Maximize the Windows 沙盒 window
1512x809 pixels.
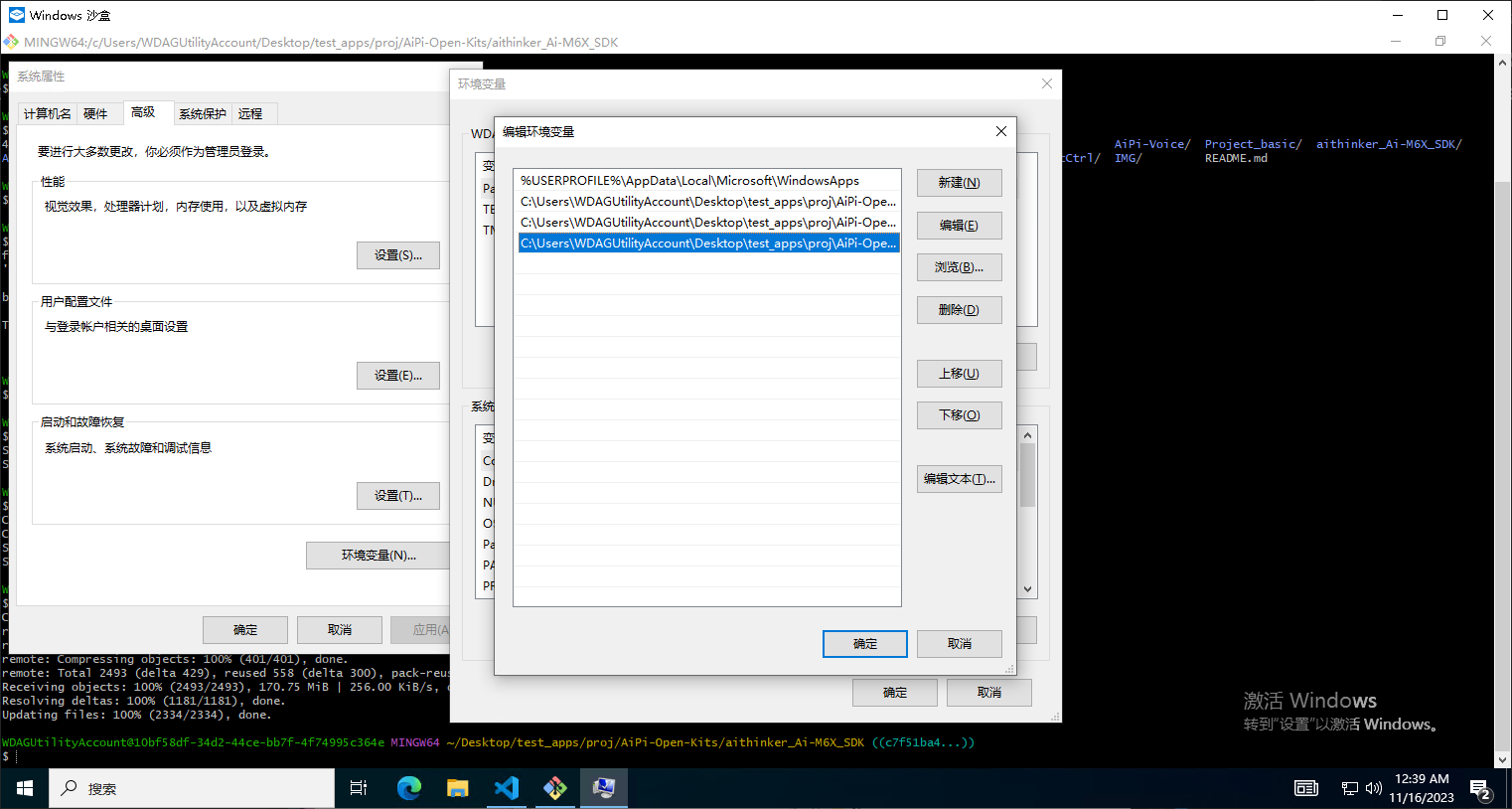[1442, 15]
